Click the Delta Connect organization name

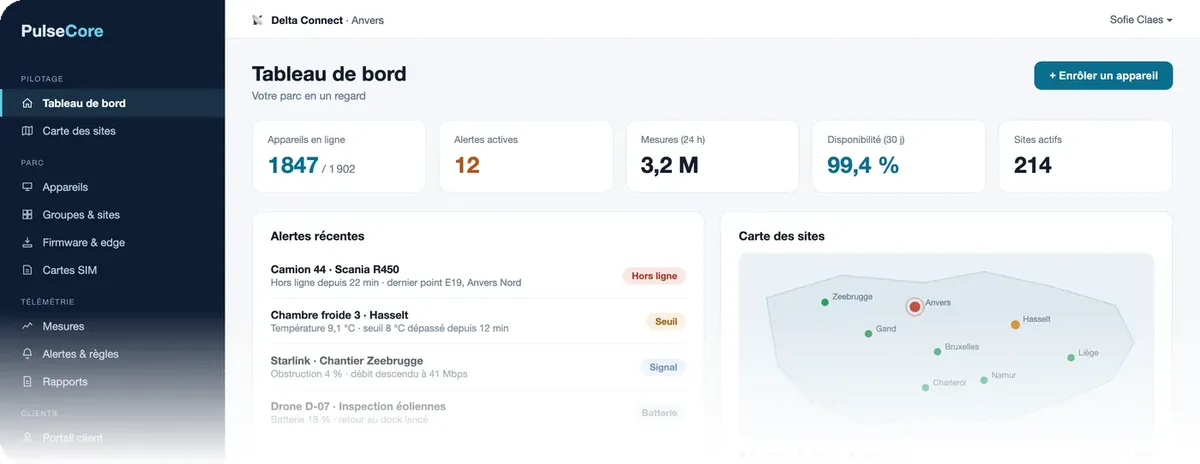[308, 20]
